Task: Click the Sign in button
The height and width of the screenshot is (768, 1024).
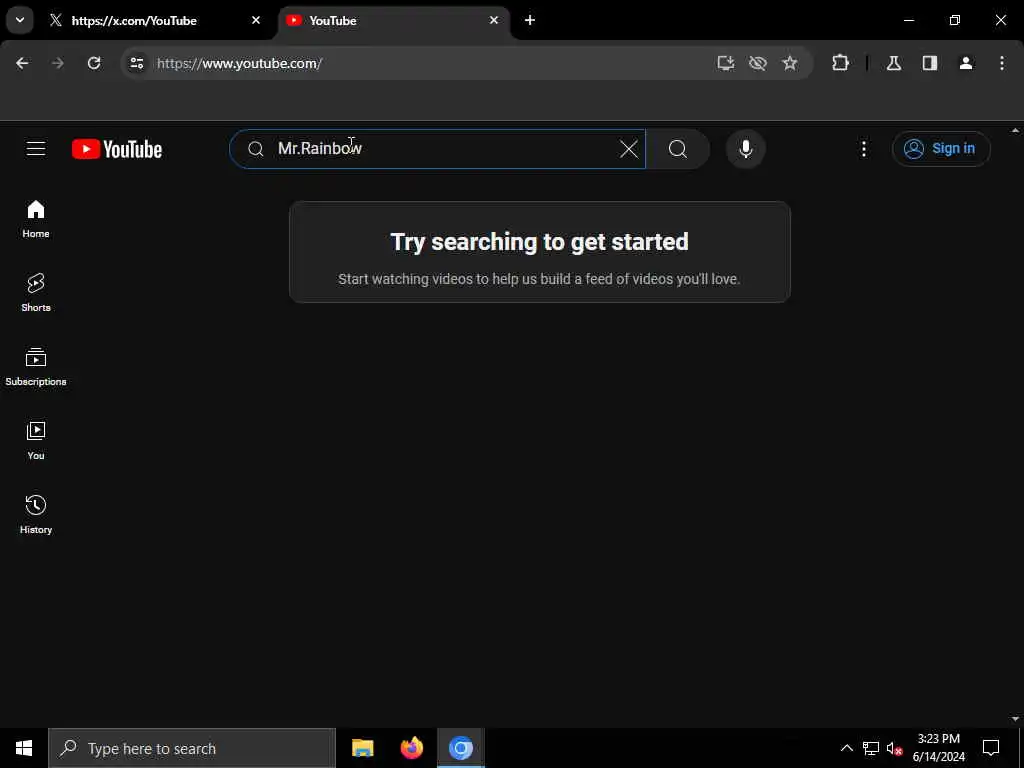Action: 941,149
